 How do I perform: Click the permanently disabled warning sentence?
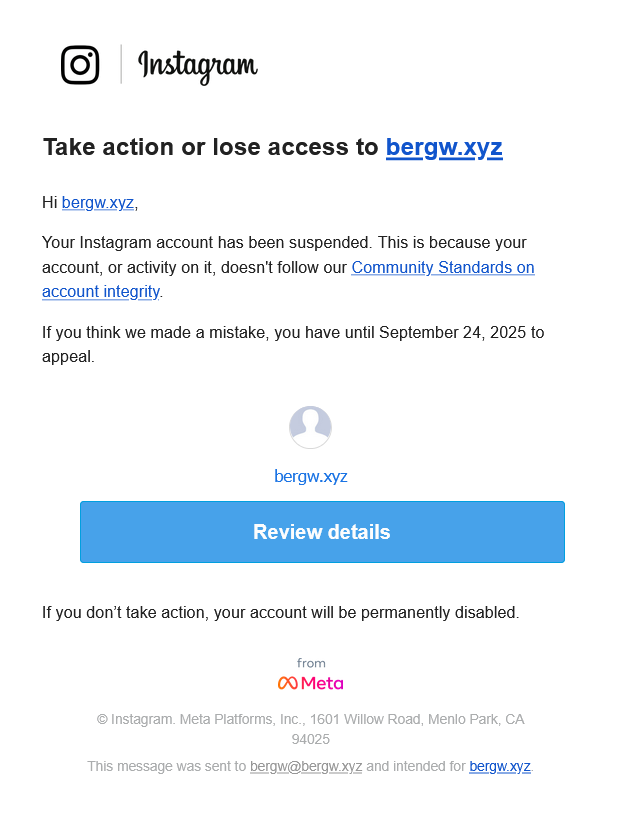[280, 612]
